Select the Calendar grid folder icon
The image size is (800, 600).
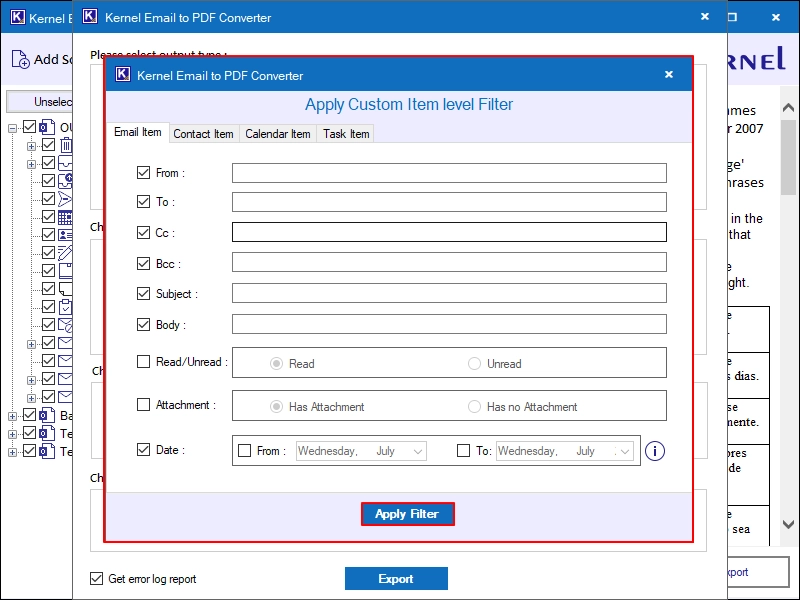click(65, 217)
